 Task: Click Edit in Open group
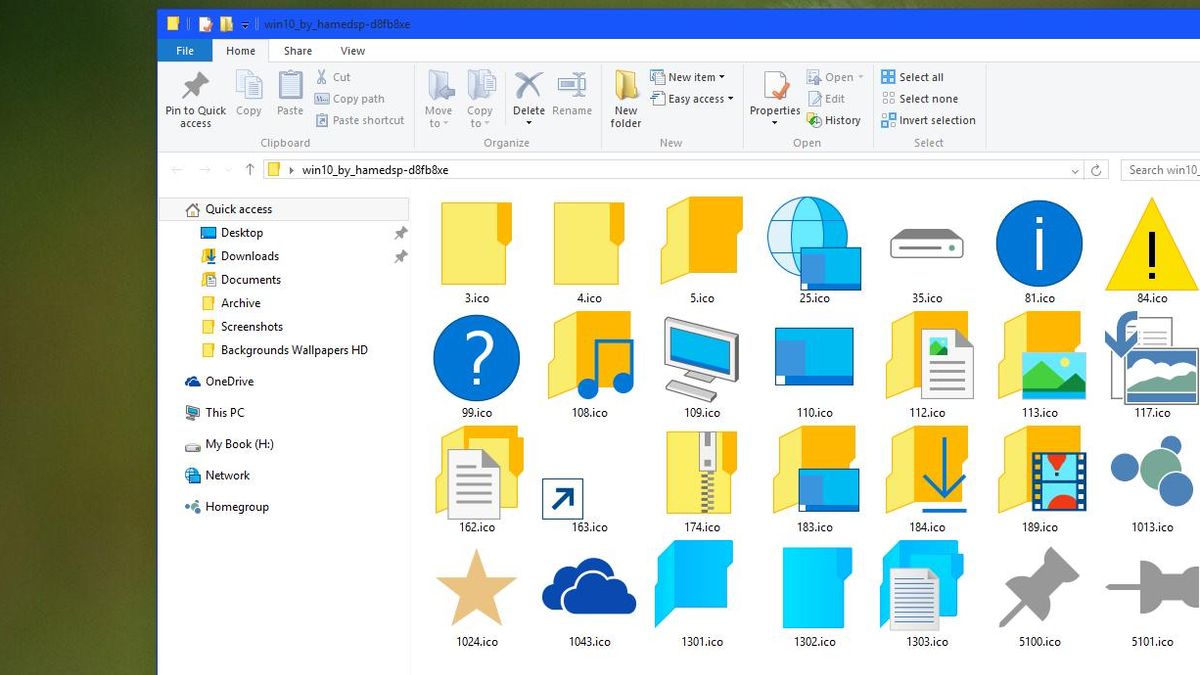826,99
